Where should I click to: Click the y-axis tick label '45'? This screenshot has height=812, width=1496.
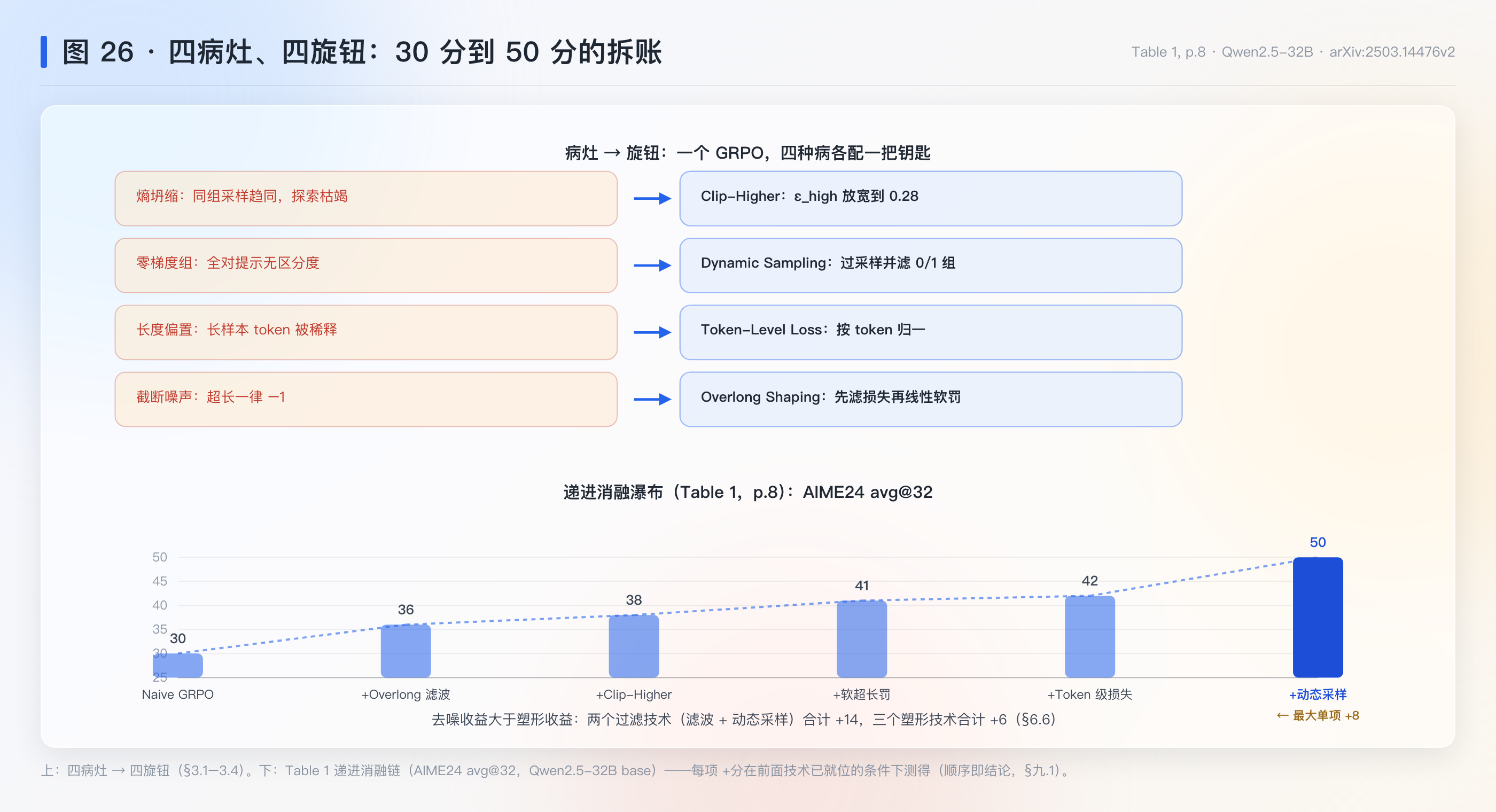(x=160, y=581)
